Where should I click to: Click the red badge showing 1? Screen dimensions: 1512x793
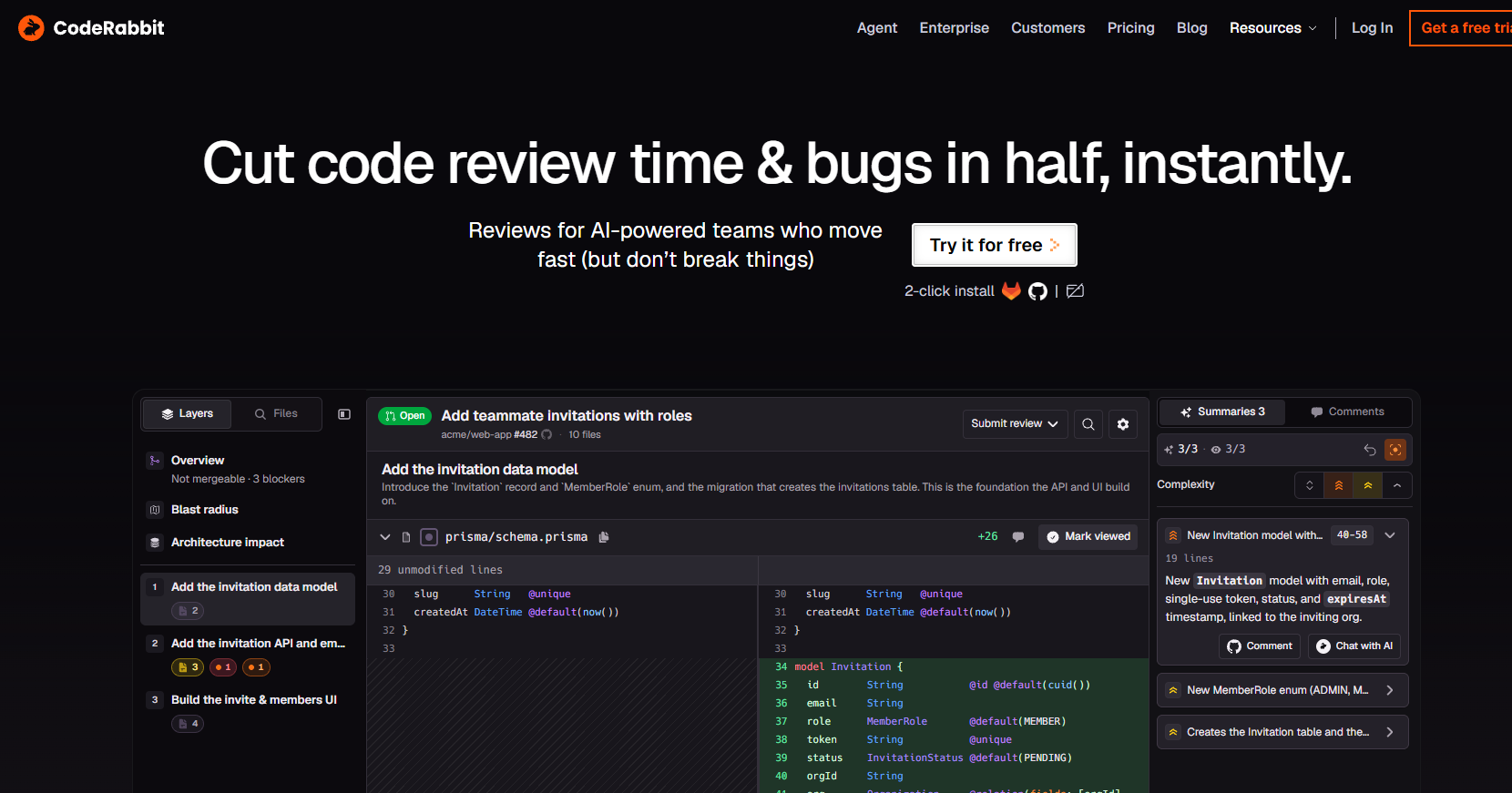(x=223, y=667)
